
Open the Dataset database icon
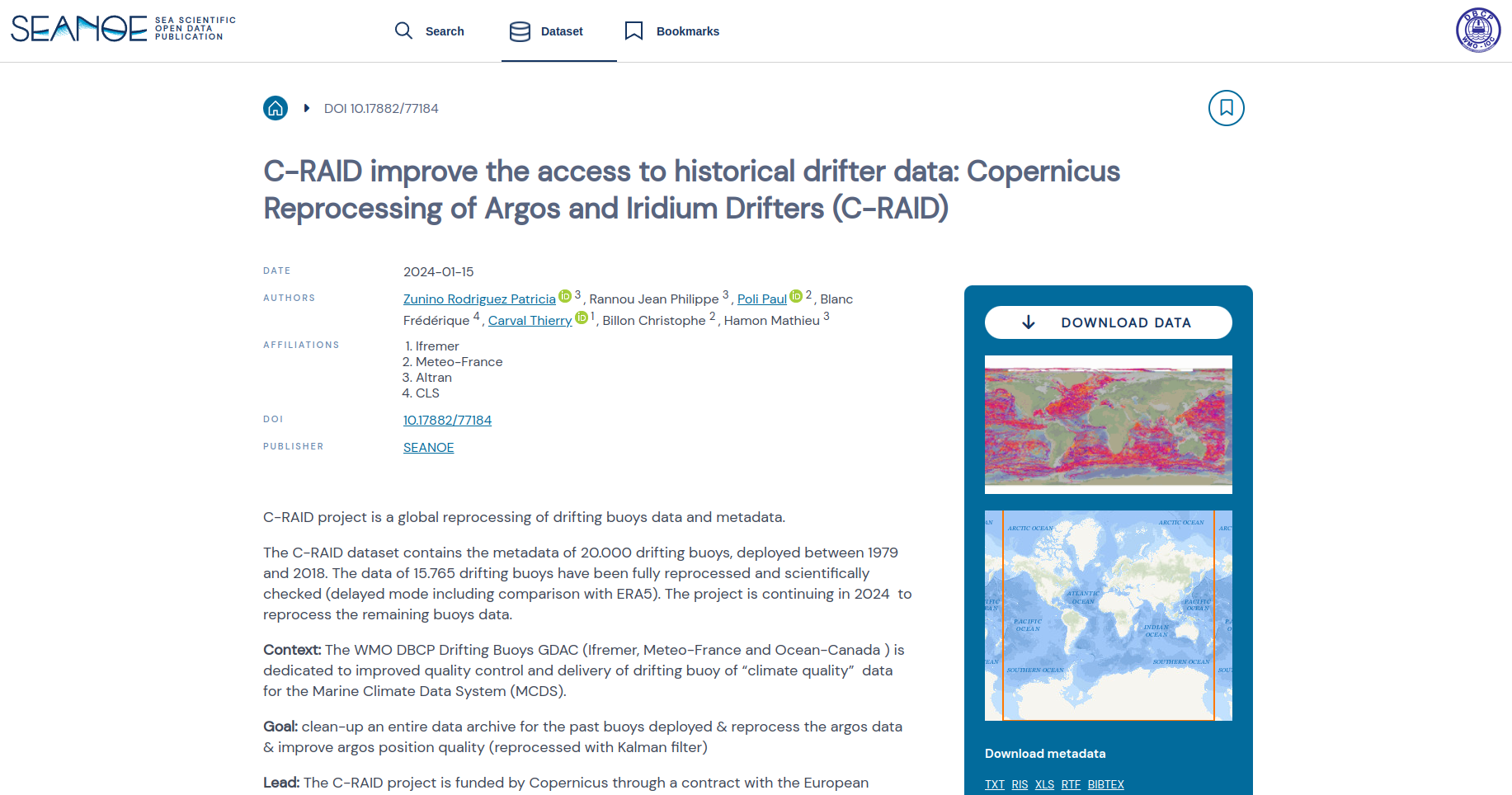pyautogui.click(x=520, y=31)
